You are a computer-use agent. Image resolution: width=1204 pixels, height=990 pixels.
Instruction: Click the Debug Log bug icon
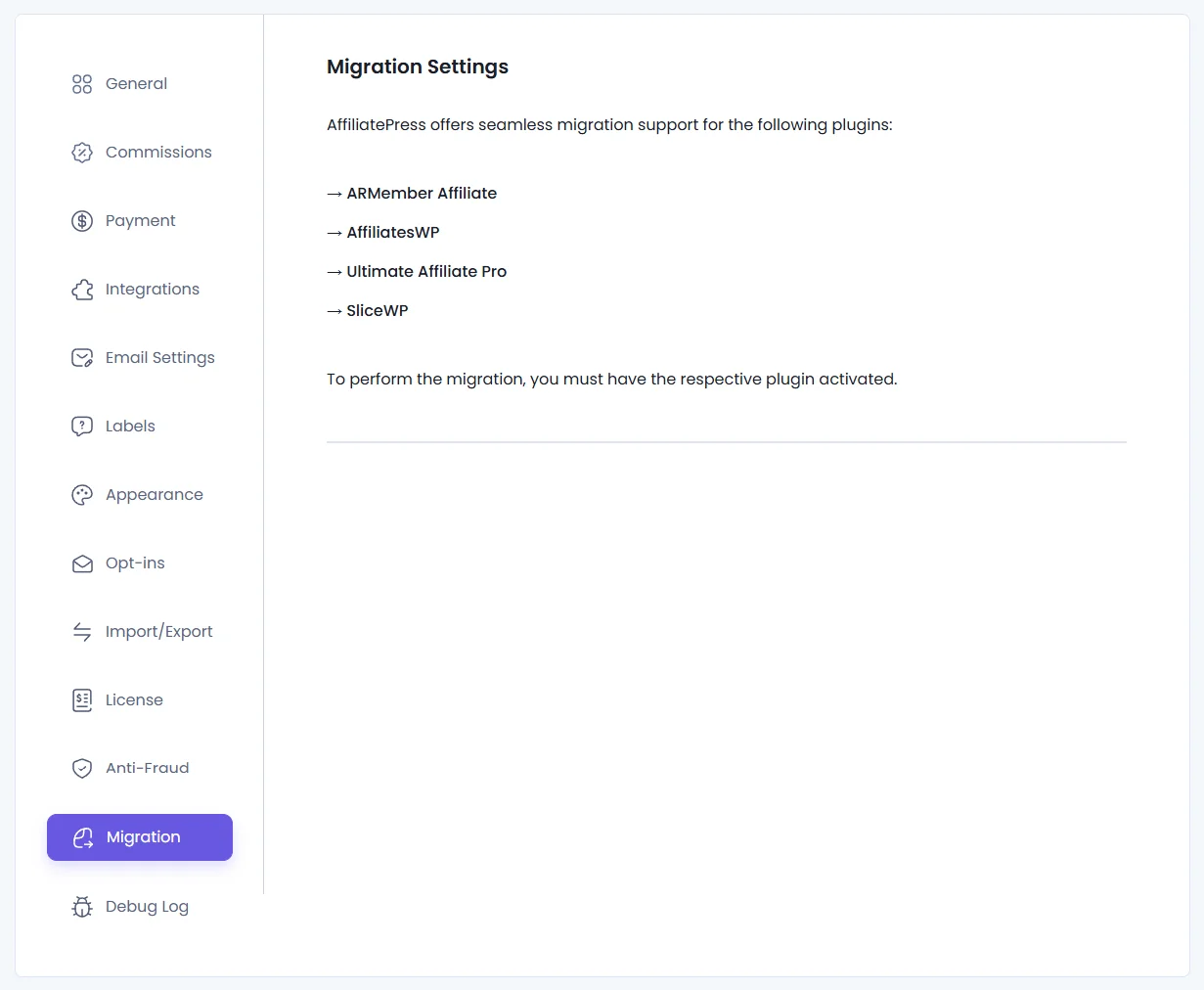coord(82,907)
